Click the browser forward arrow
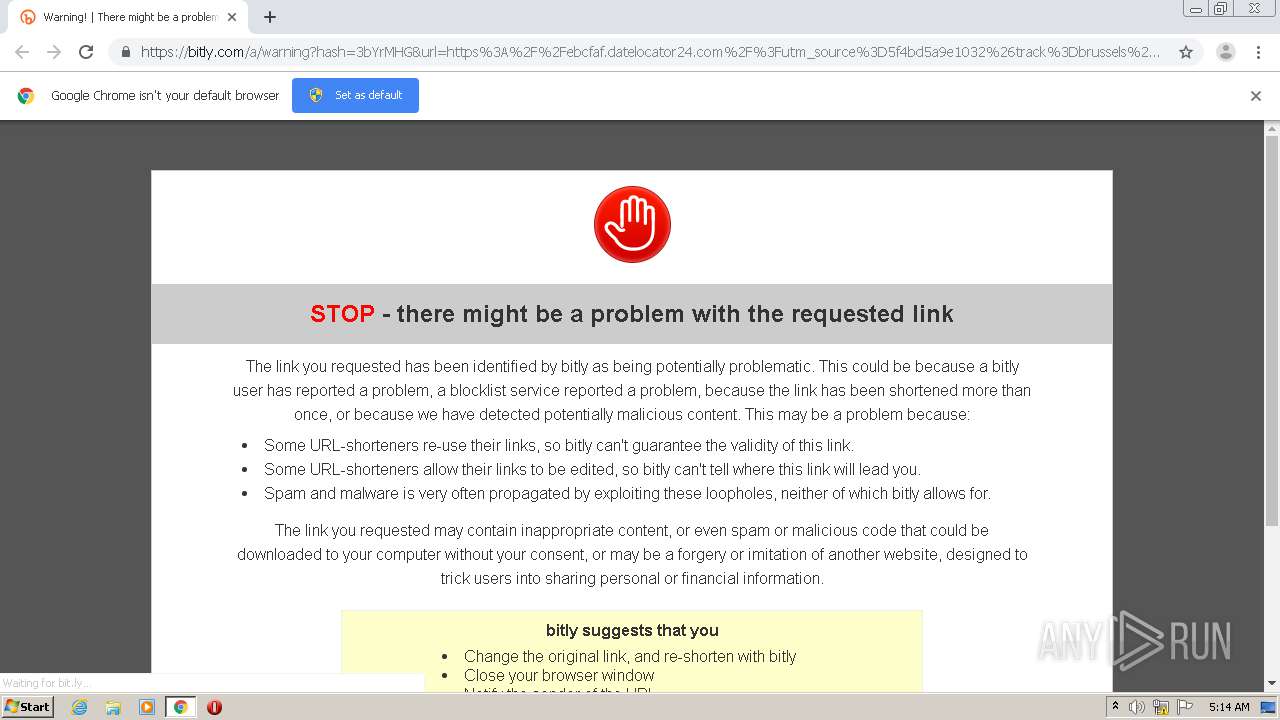Screen dimensions: 1280x720 54,52
